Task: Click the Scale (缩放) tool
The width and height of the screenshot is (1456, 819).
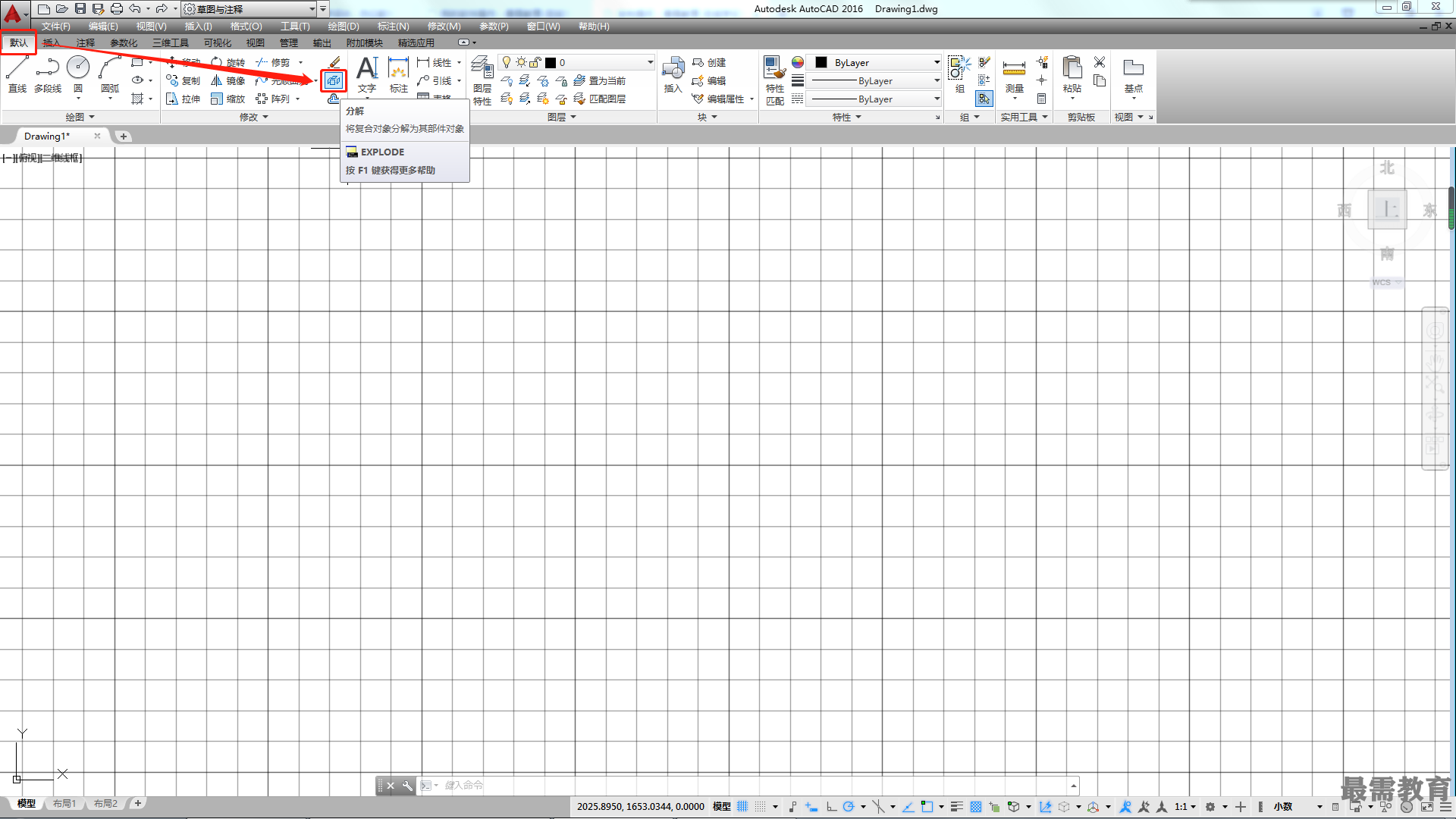Action: 228,99
